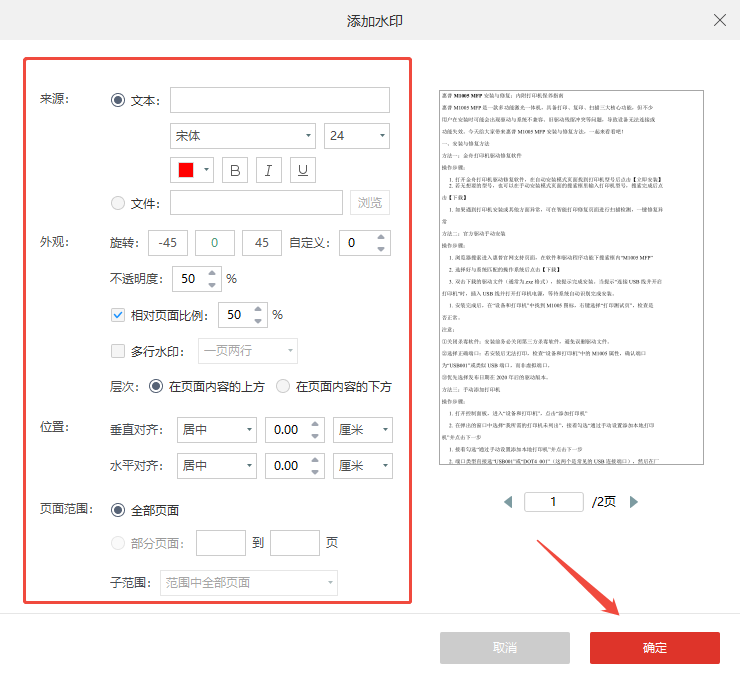Viewport: 740px width, 683px height.
Task: Click the 水平对齐 offset field 0.00
Action: 287,466
